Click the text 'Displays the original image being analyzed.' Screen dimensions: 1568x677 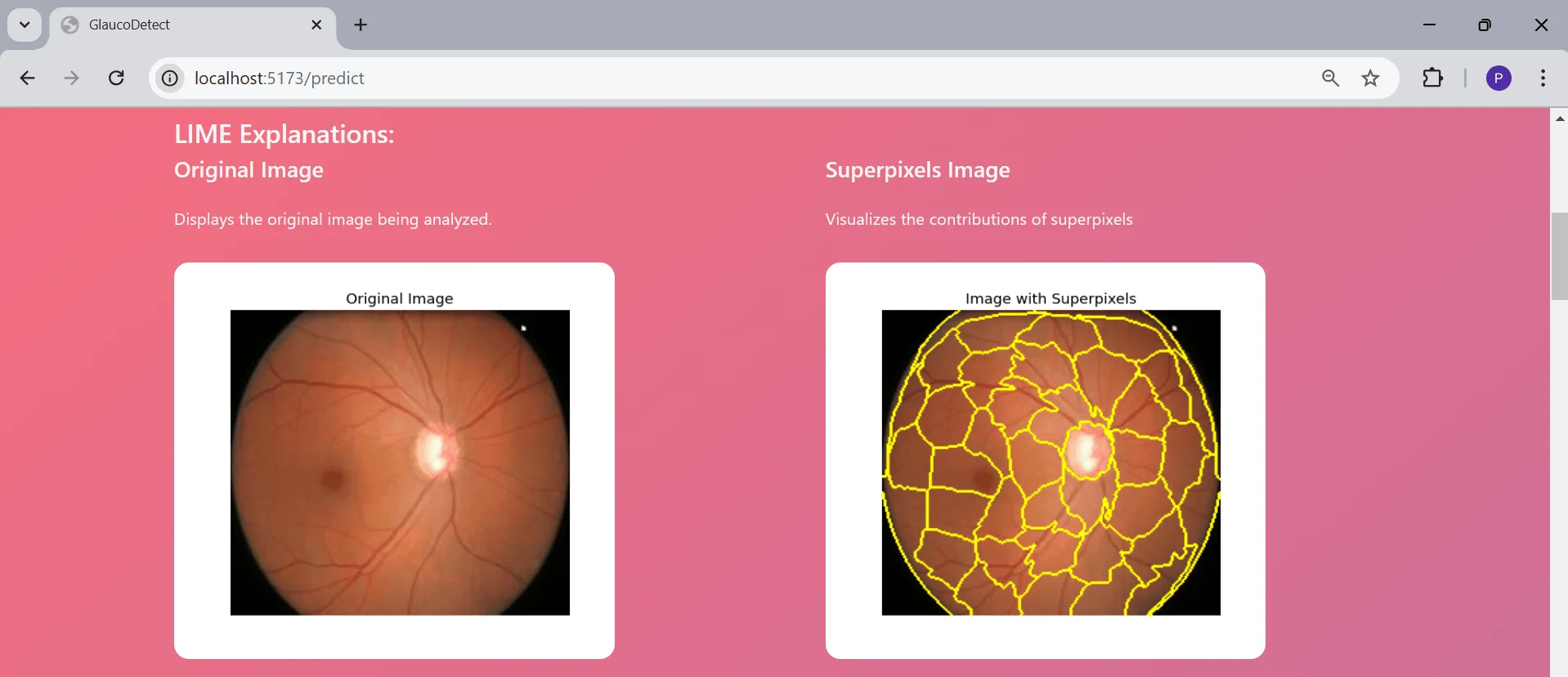point(333,219)
